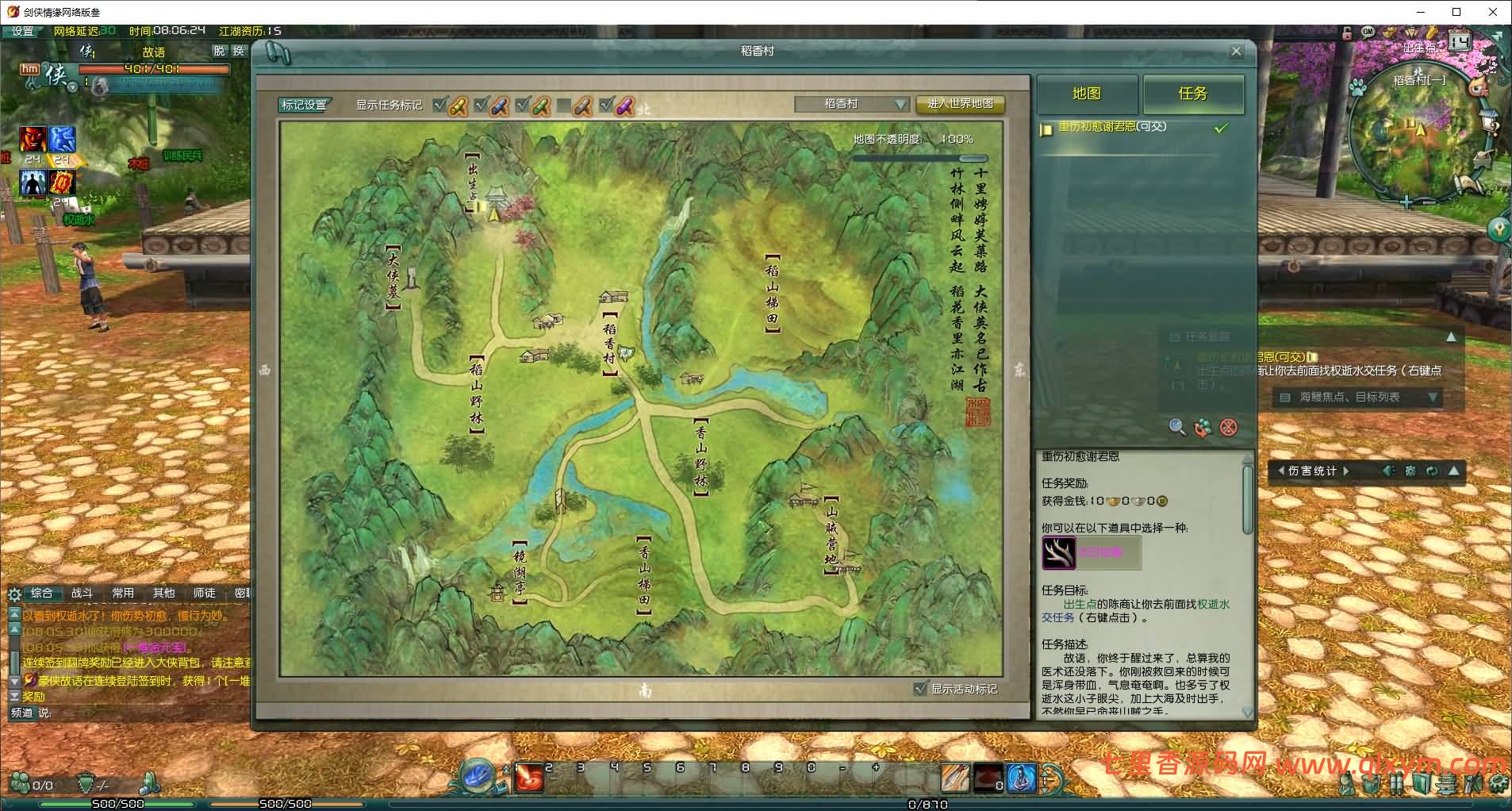The width and height of the screenshot is (1512, 811).
Task: Open the 稻香村 map location dropdown
Action: click(x=852, y=103)
